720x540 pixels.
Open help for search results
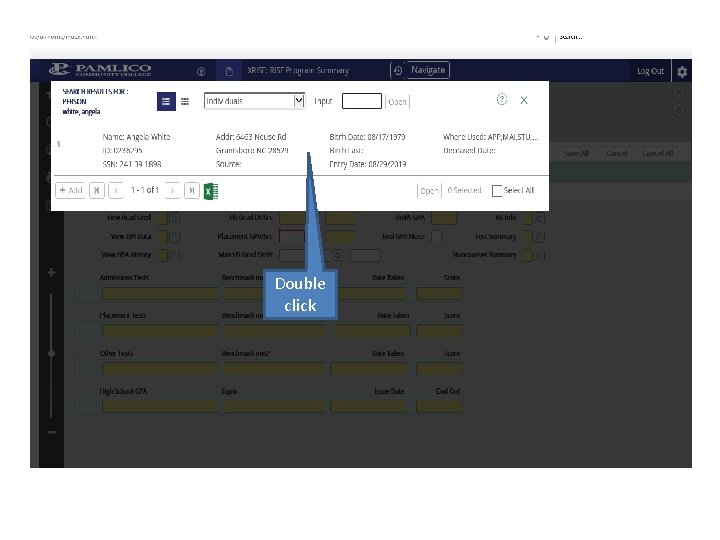point(502,99)
